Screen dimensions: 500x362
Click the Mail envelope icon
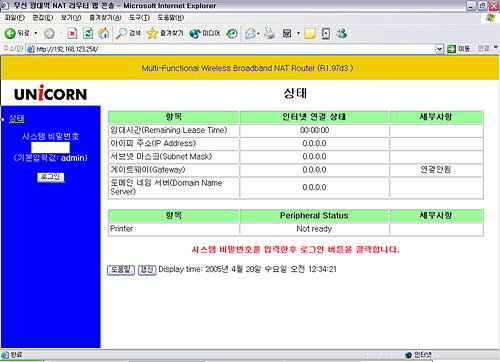click(x=250, y=33)
